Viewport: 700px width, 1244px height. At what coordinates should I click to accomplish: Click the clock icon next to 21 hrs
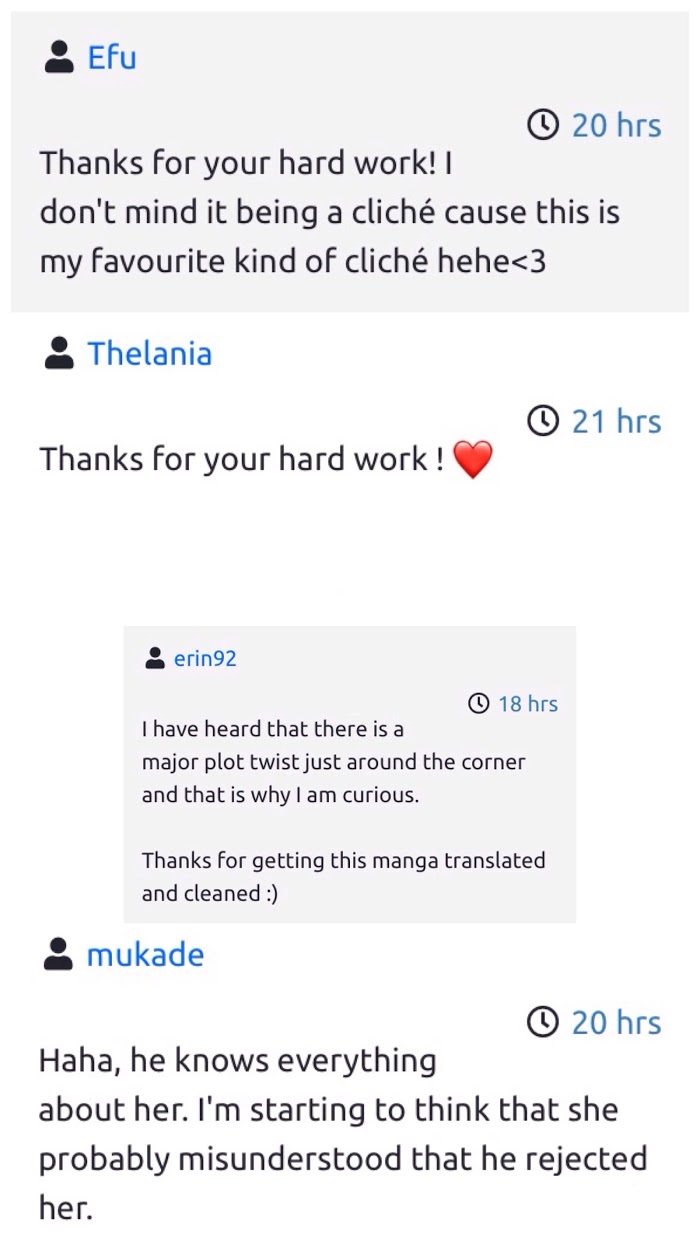click(542, 422)
